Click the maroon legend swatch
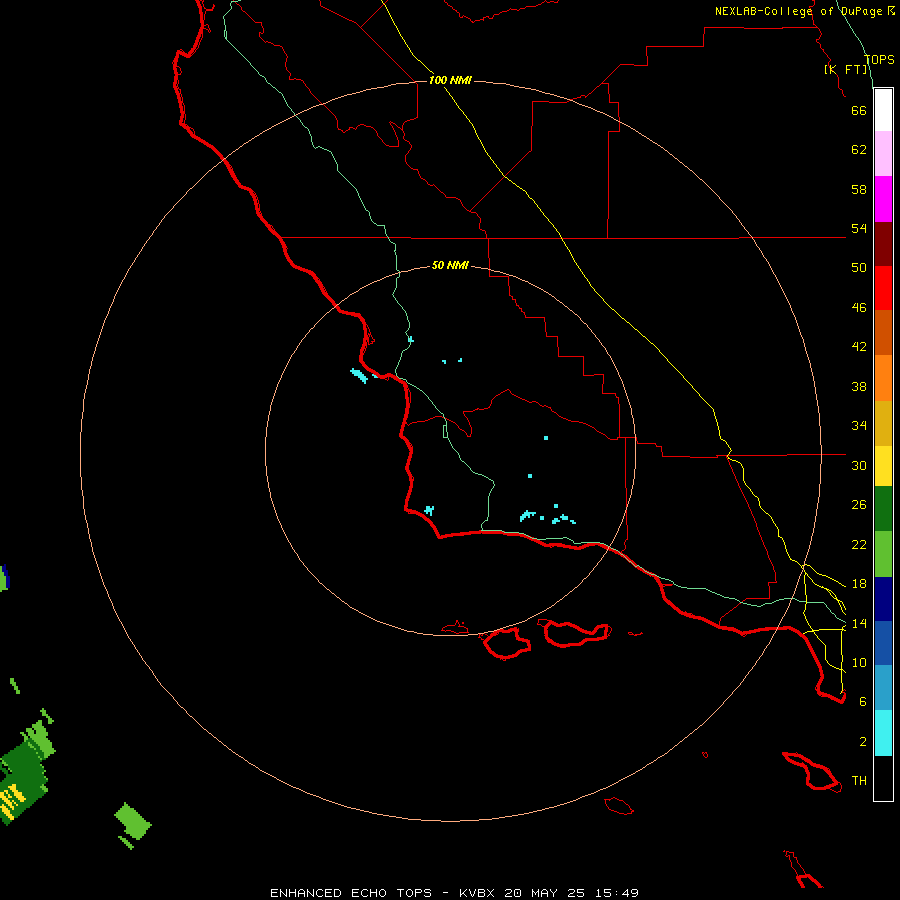This screenshot has height=900, width=900. pyautogui.click(x=883, y=244)
